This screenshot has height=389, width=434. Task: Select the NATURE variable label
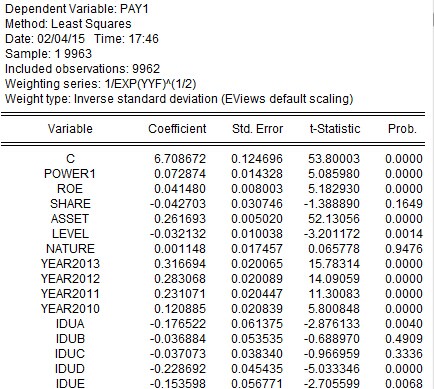[x=70, y=249]
